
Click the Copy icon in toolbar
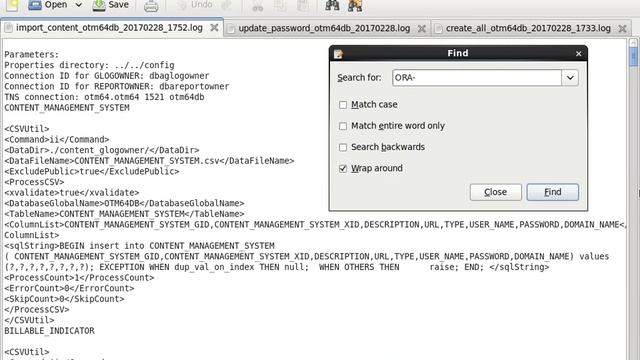coord(280,5)
